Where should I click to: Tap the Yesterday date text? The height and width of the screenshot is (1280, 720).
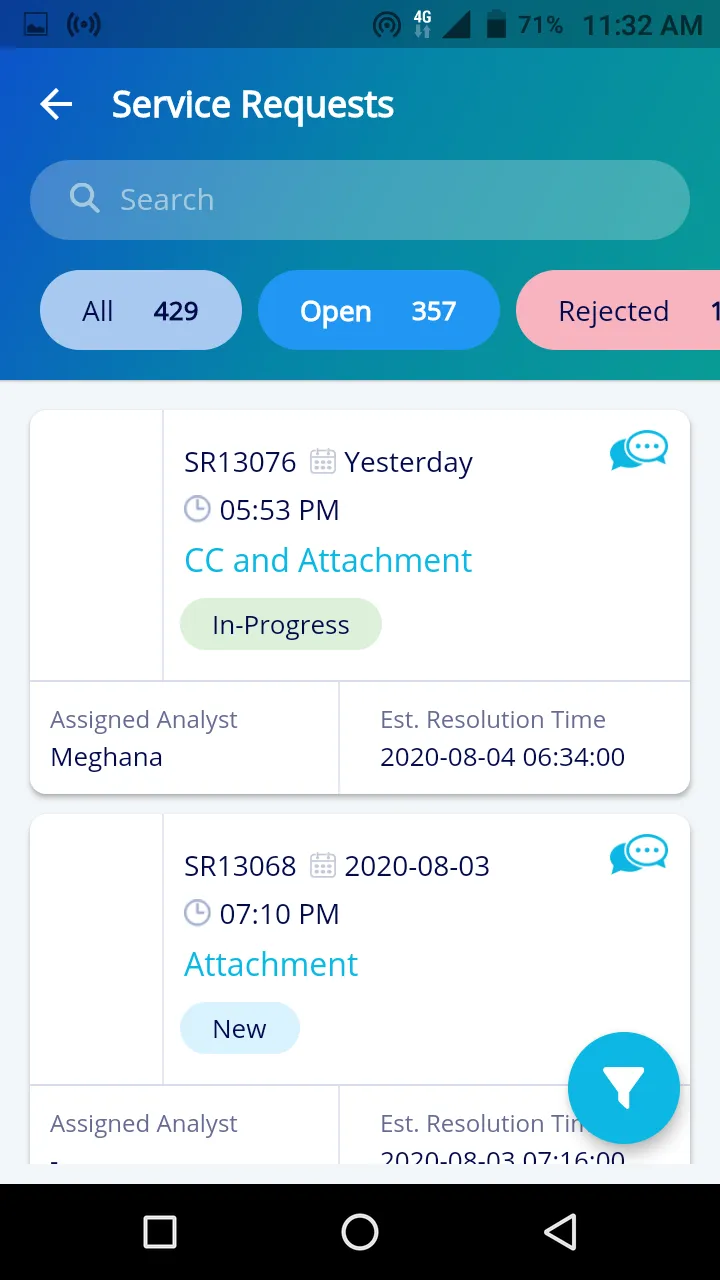[x=408, y=462]
